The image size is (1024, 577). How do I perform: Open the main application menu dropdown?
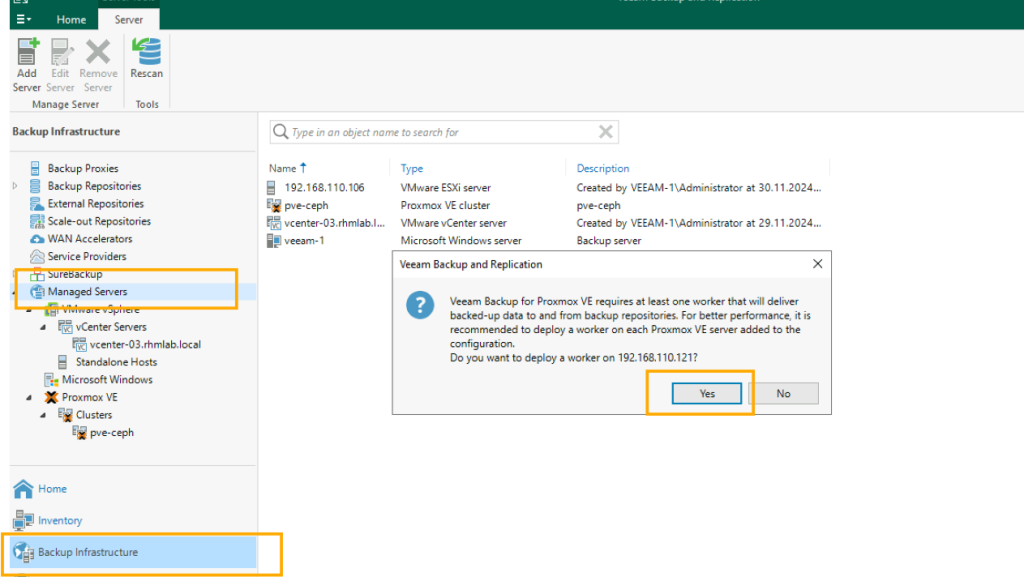(x=23, y=19)
